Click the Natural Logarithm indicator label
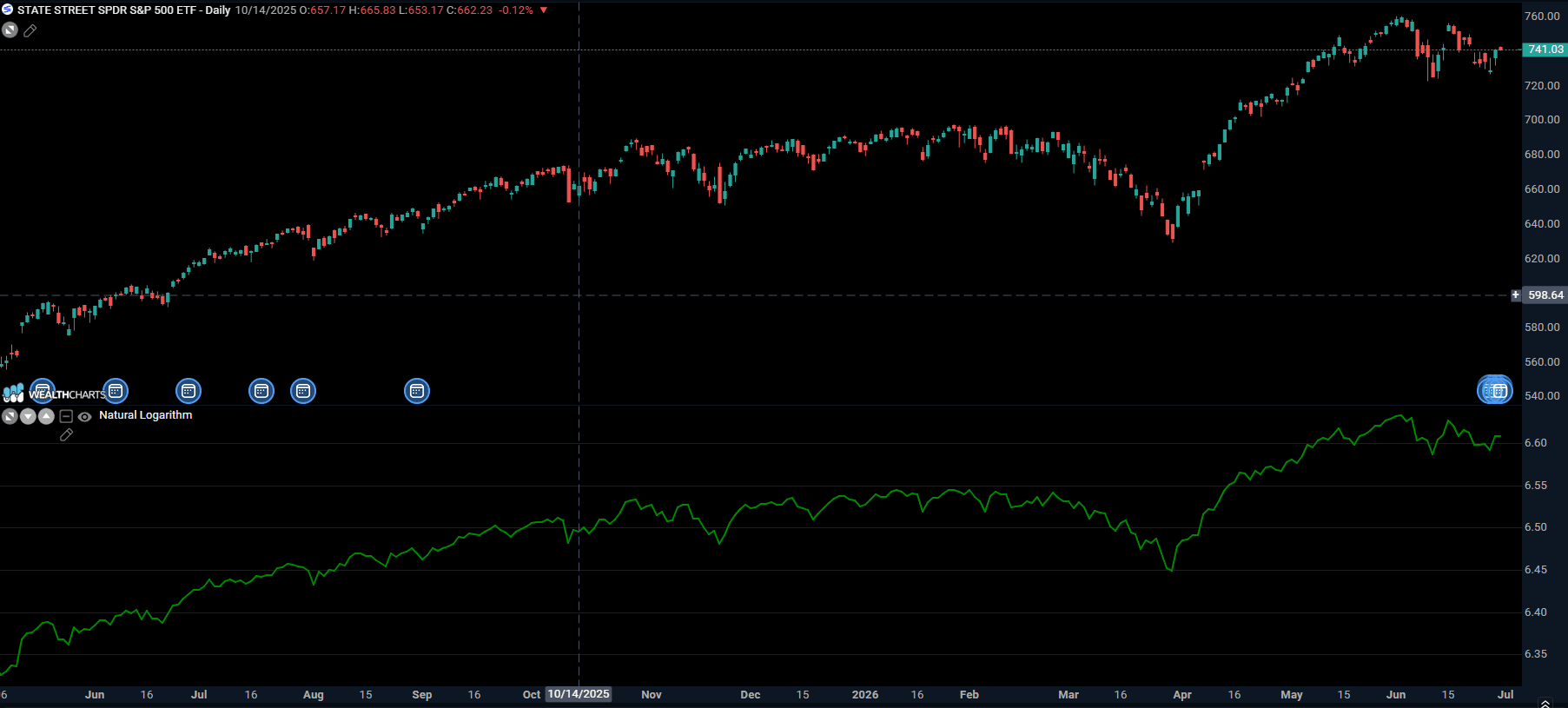Image resolution: width=1568 pixels, height=708 pixels. [x=146, y=415]
